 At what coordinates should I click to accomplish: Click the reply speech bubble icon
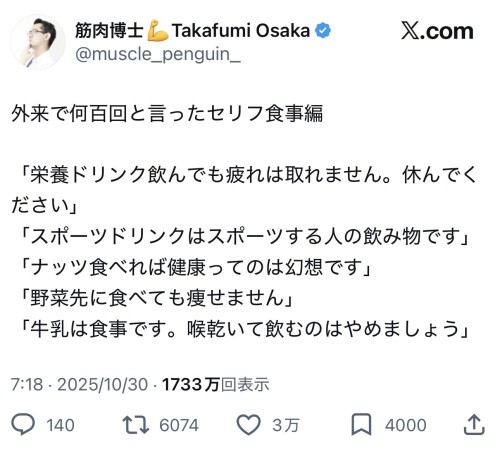coord(23,424)
